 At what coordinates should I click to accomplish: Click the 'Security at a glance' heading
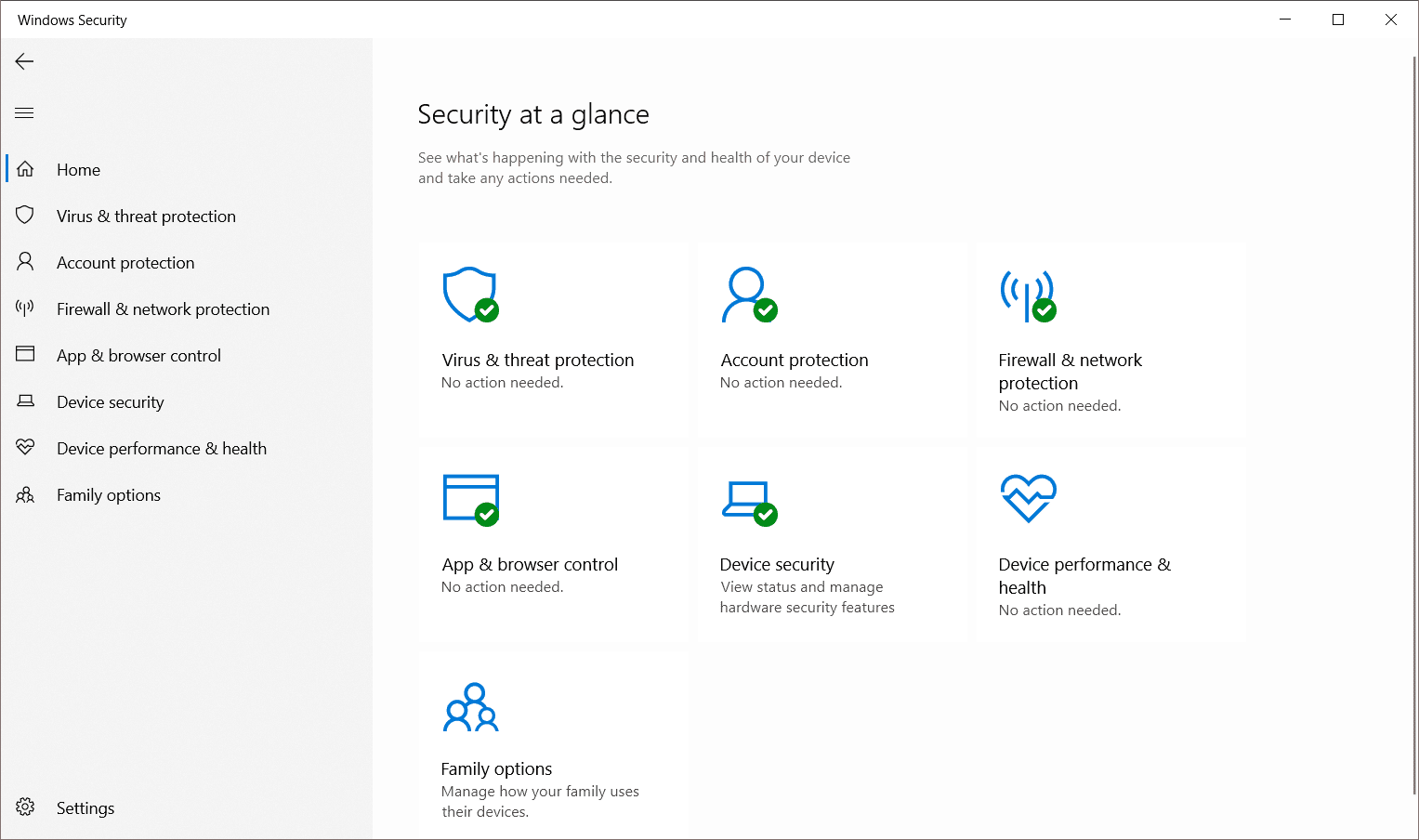pos(533,114)
